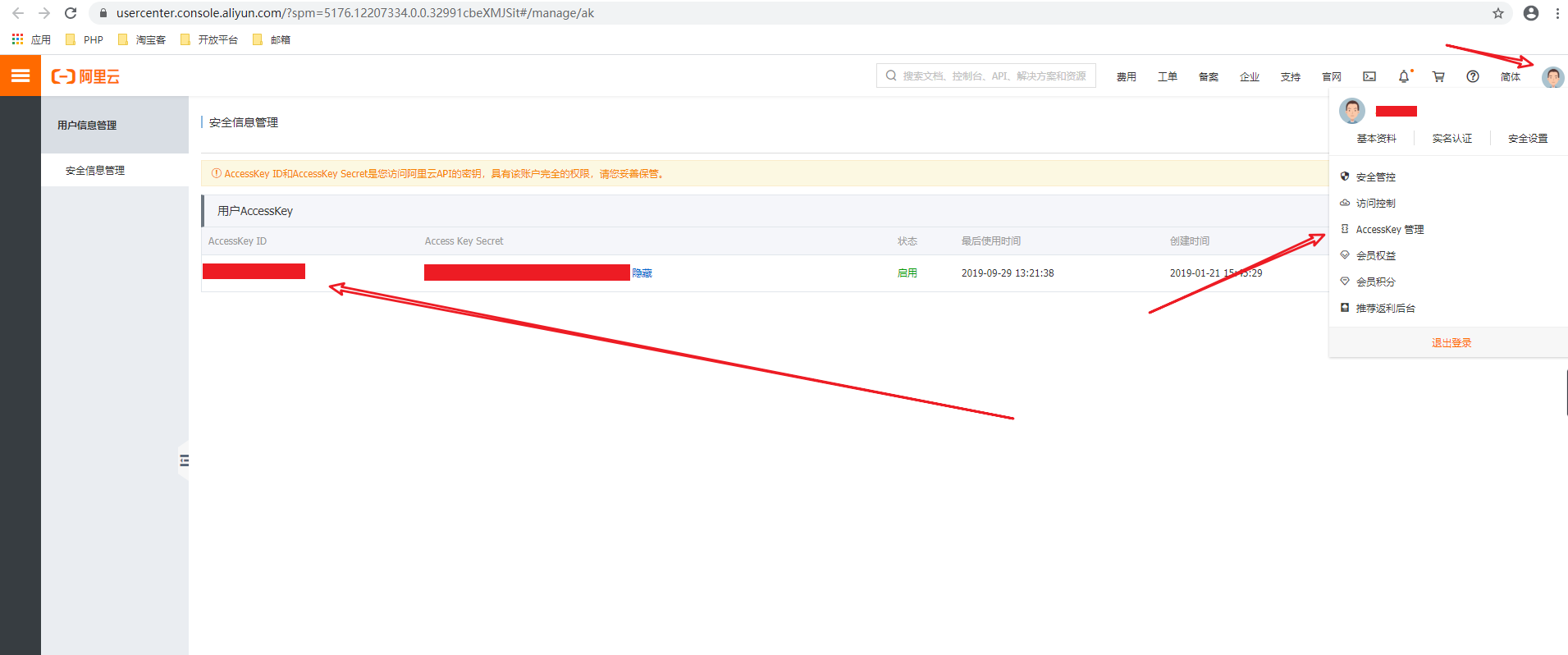Open the 淘宝客 bookmark folder
Image resolution: width=1568 pixels, height=655 pixels.
click(x=142, y=39)
